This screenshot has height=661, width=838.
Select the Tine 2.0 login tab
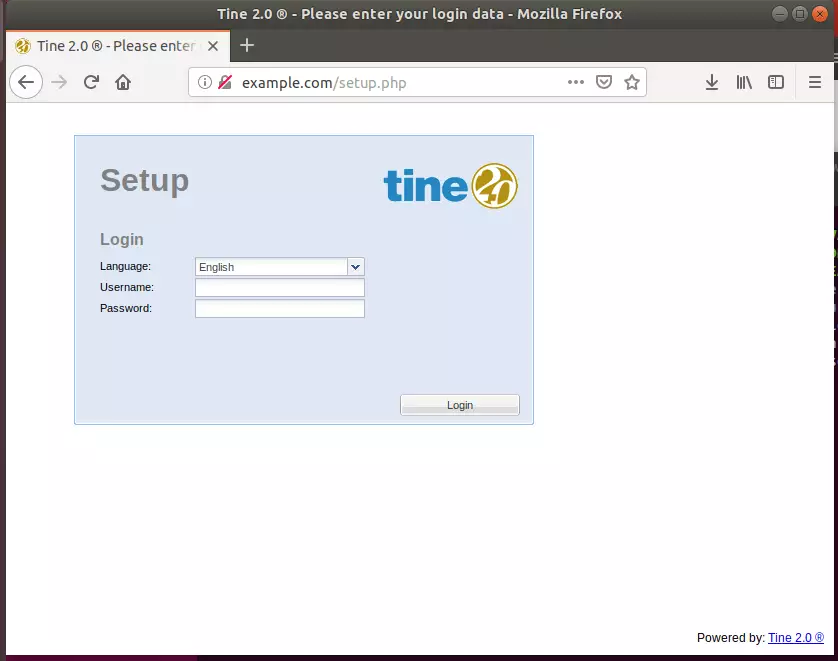point(118,46)
